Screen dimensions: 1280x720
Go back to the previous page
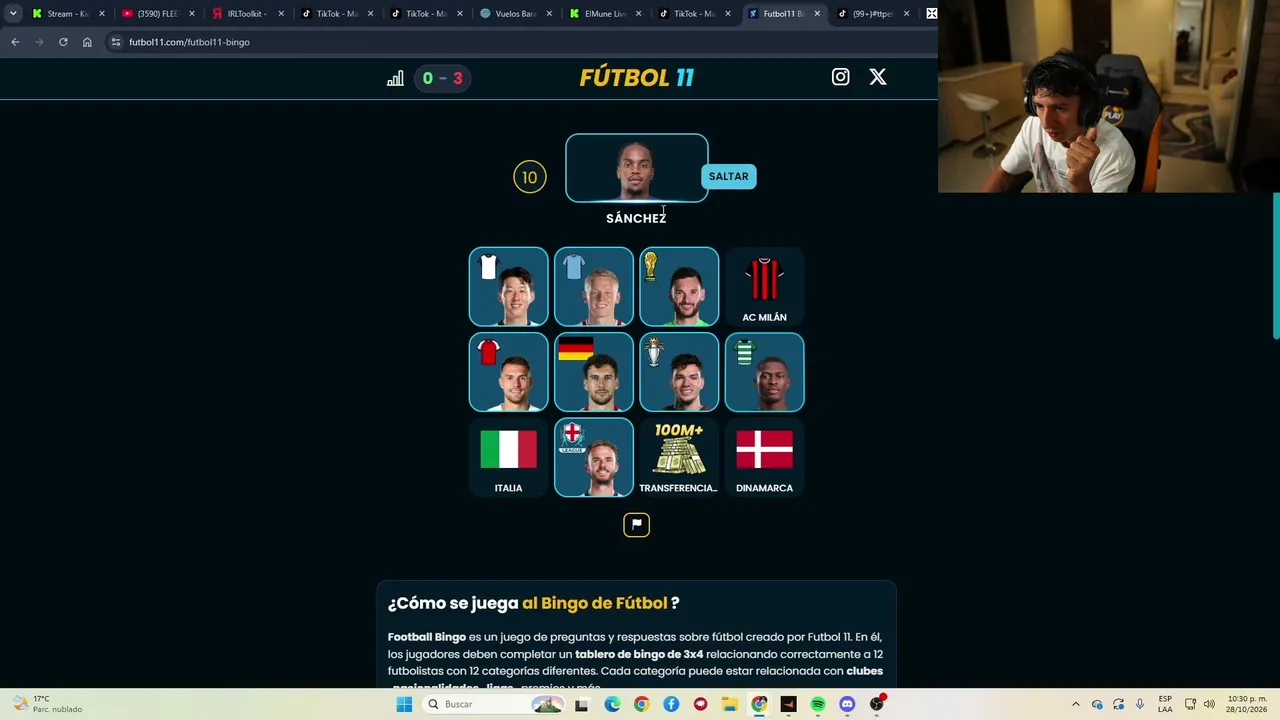[15, 42]
